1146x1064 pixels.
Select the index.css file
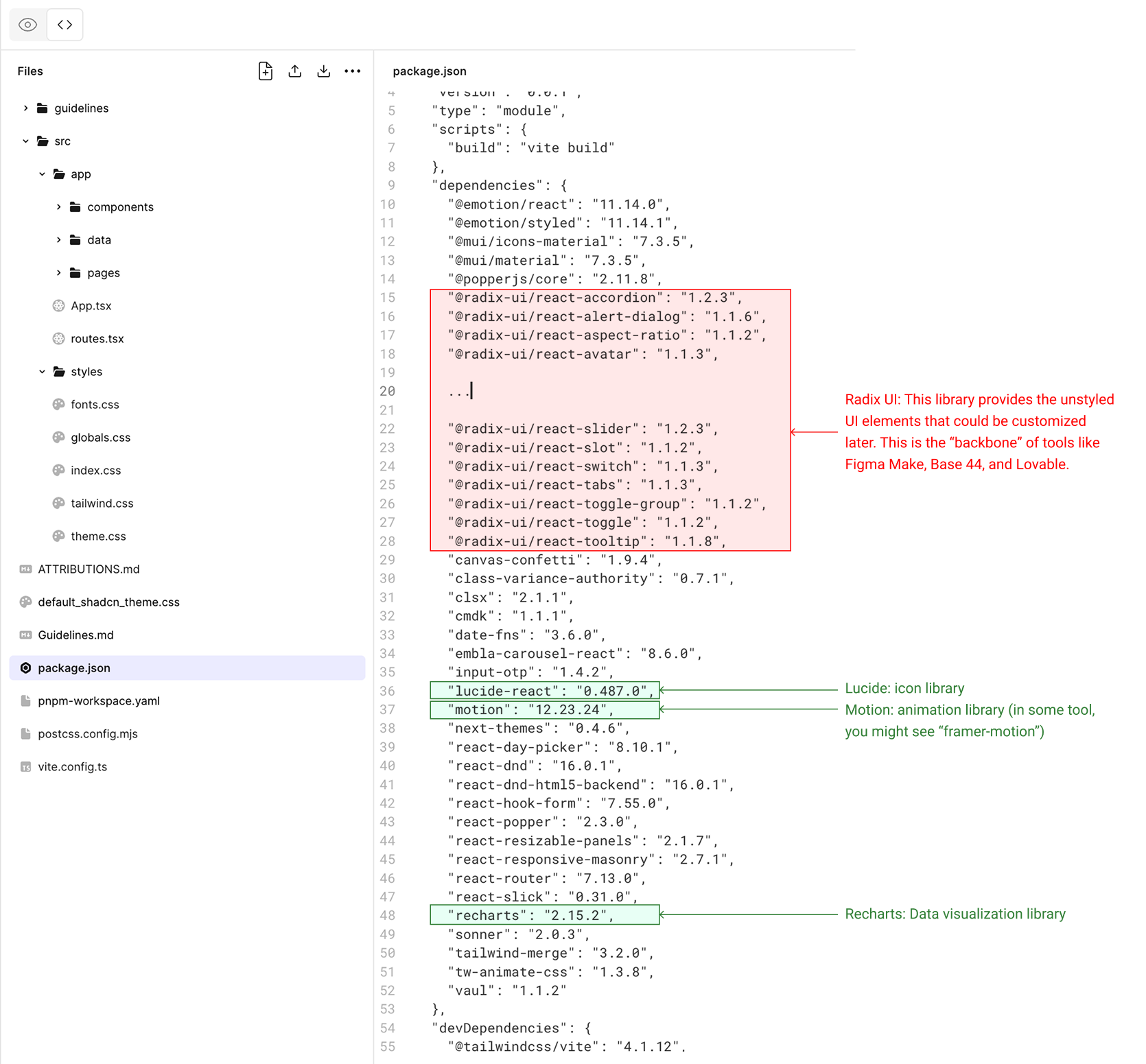[x=95, y=470]
